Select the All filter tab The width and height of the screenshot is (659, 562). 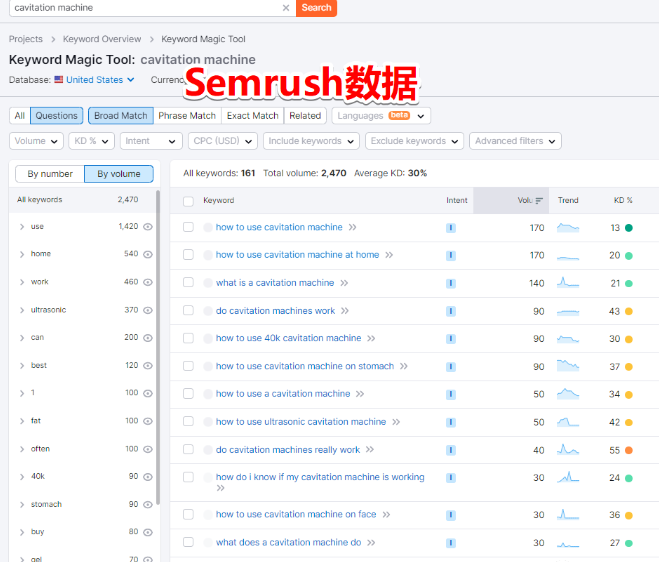click(x=20, y=116)
